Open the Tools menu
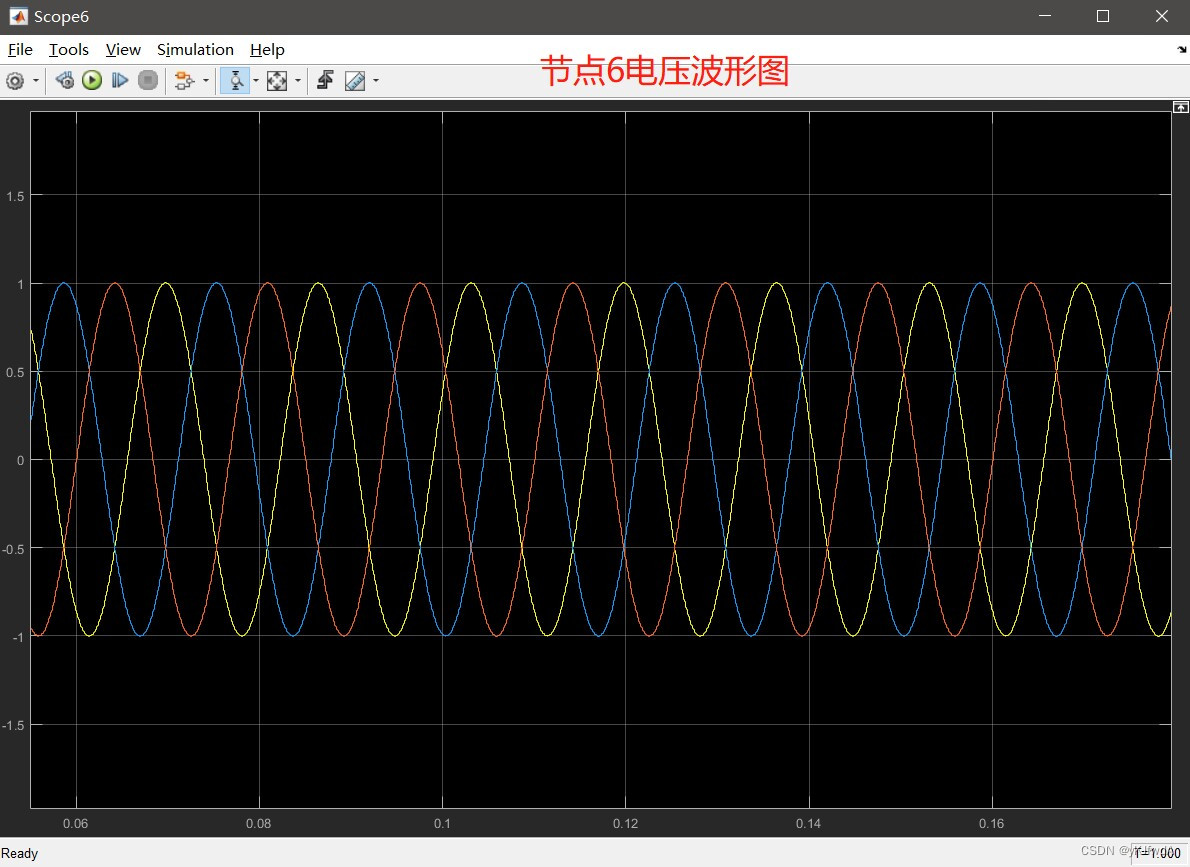Screen dimensions: 1190x867 pyautogui.click(x=69, y=49)
